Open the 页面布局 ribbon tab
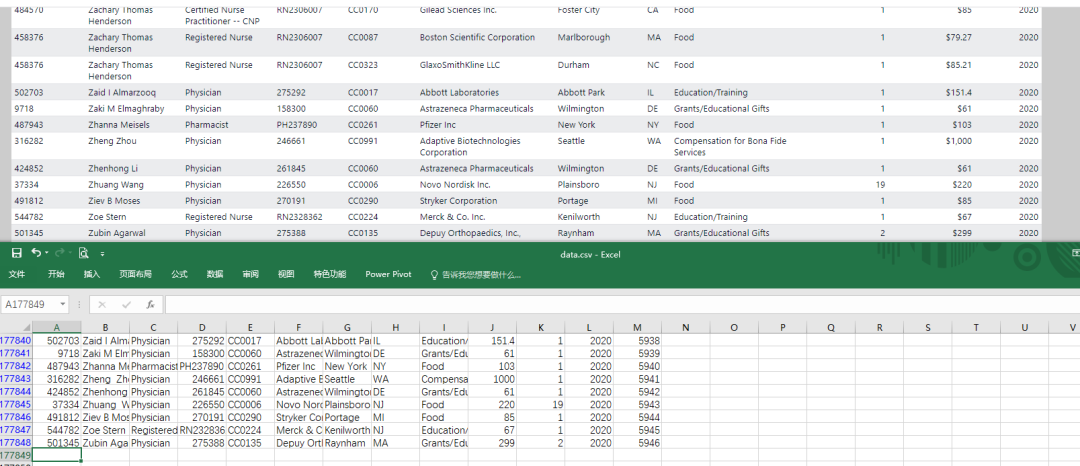Screen dimensions: 1080x466 136,274
